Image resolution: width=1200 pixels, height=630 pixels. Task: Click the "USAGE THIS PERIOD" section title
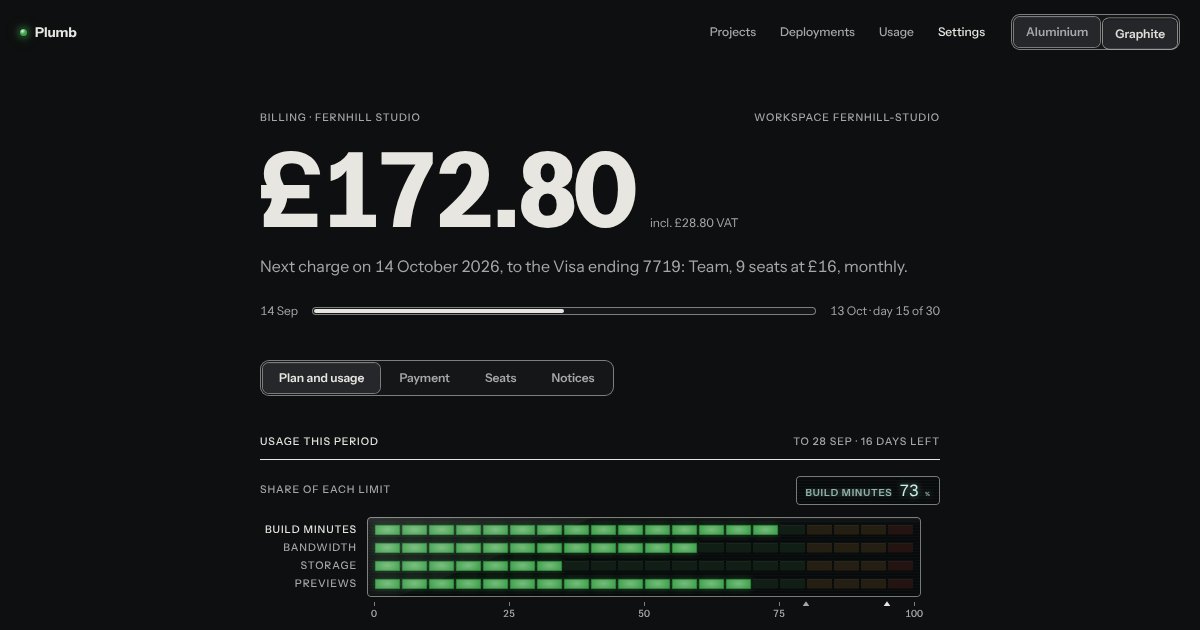pos(319,441)
